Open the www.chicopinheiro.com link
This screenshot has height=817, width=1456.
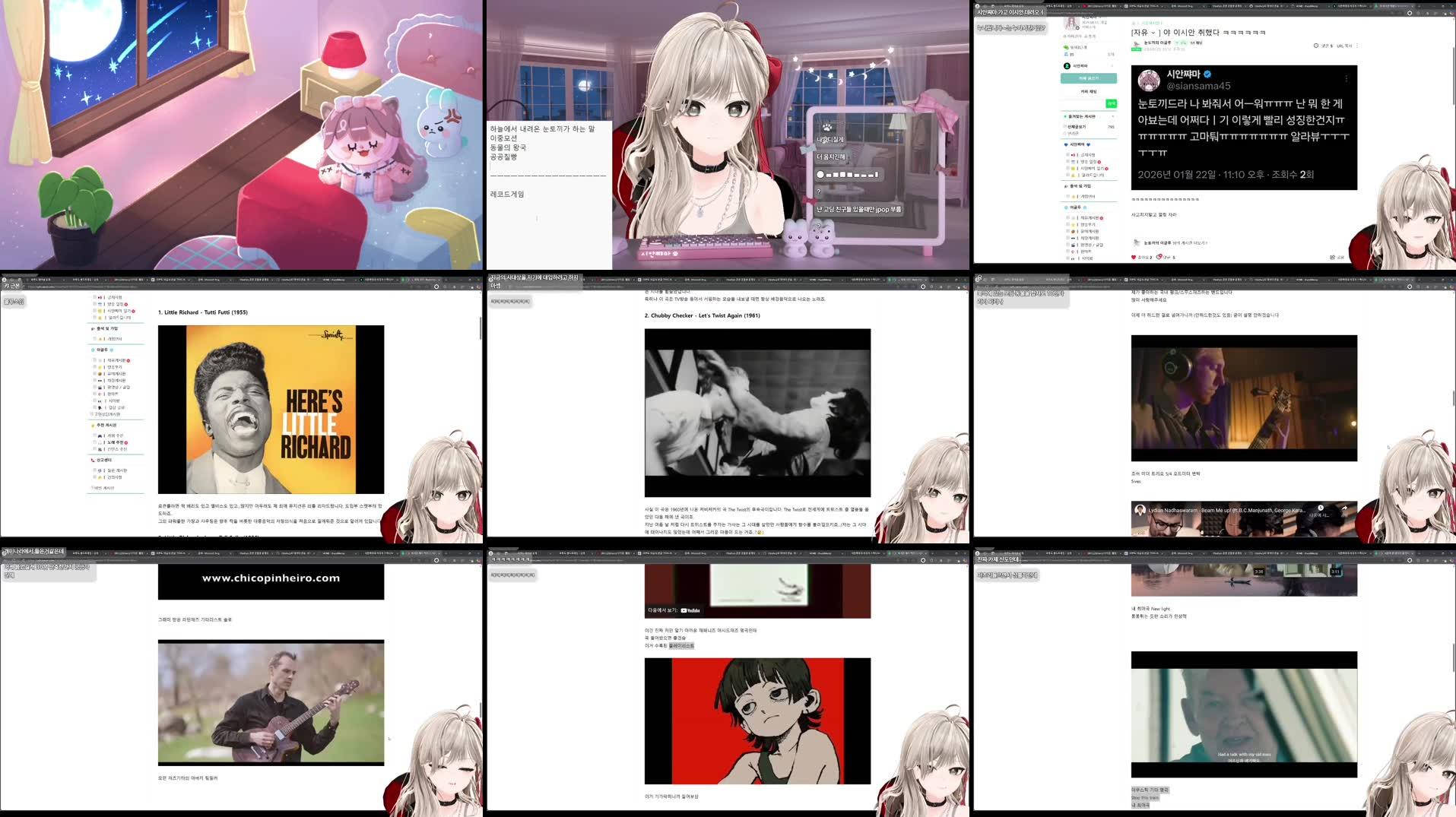pos(271,578)
